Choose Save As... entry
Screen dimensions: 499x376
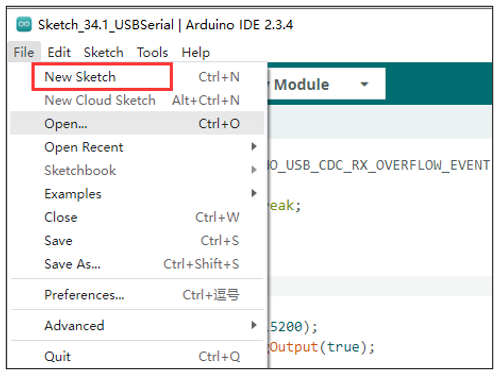click(x=137, y=264)
